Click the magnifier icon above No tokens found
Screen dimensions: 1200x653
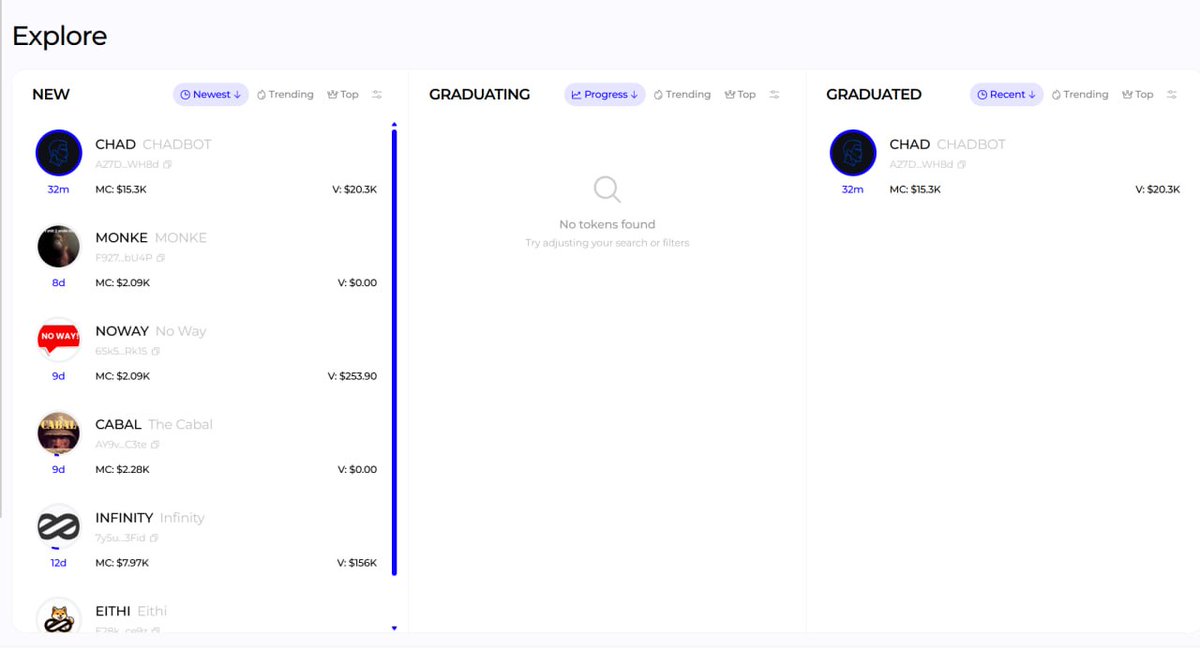607,189
